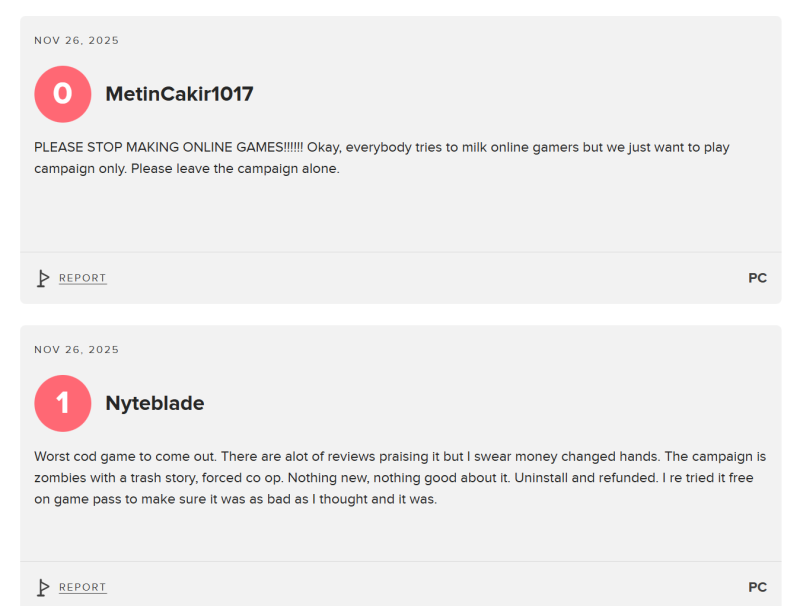Click the flag icon in Nyteblade's review
Screen dimensions: 800x606
tap(43, 587)
